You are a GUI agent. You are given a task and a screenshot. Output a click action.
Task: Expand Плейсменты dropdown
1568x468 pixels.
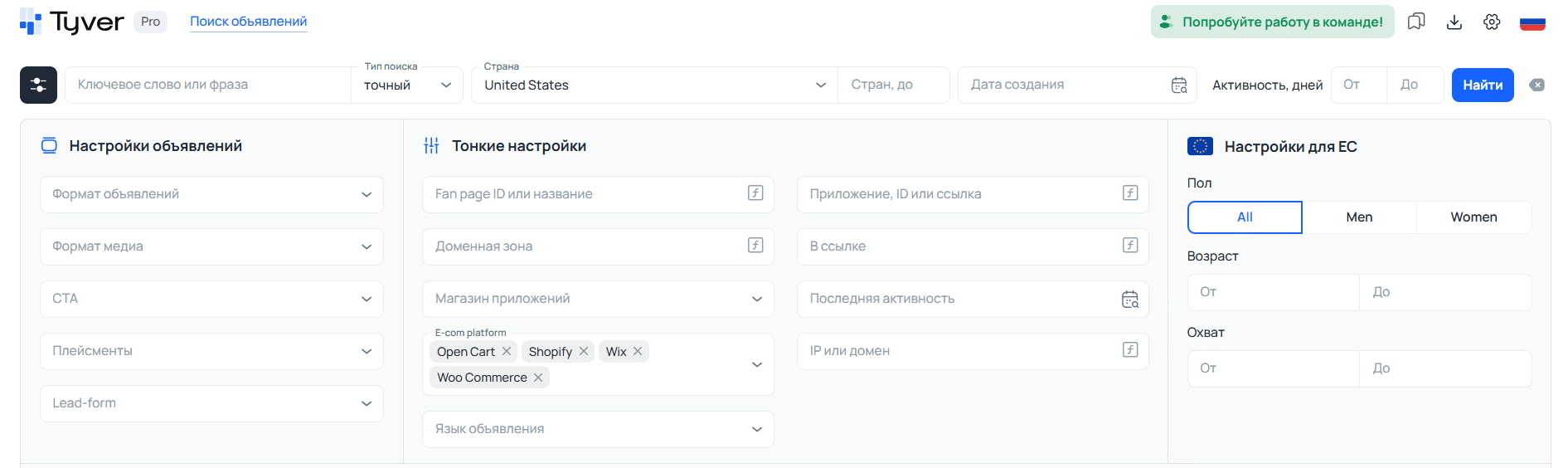point(211,351)
